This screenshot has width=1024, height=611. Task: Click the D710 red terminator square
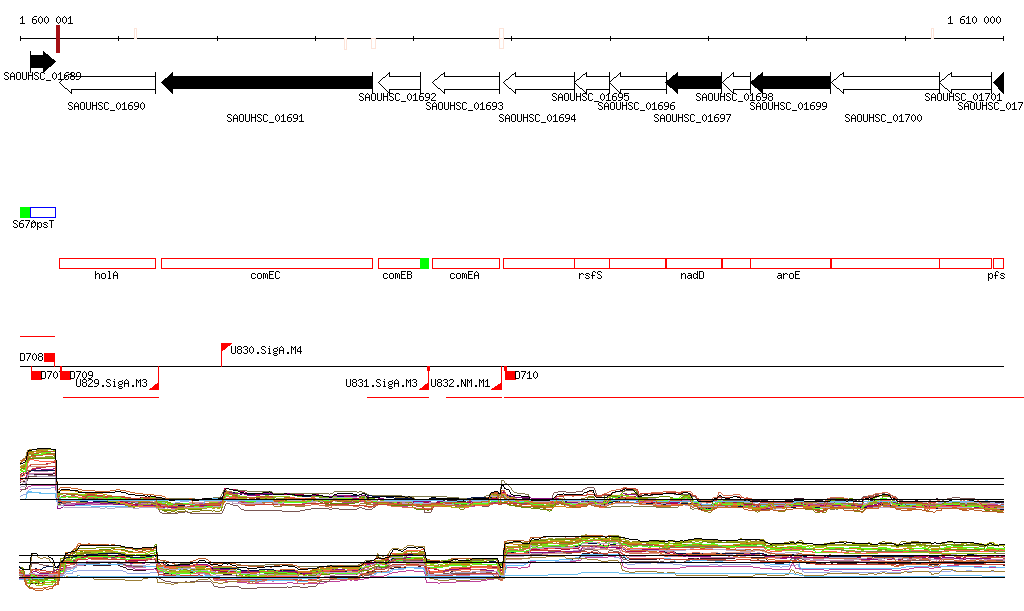tap(509, 375)
